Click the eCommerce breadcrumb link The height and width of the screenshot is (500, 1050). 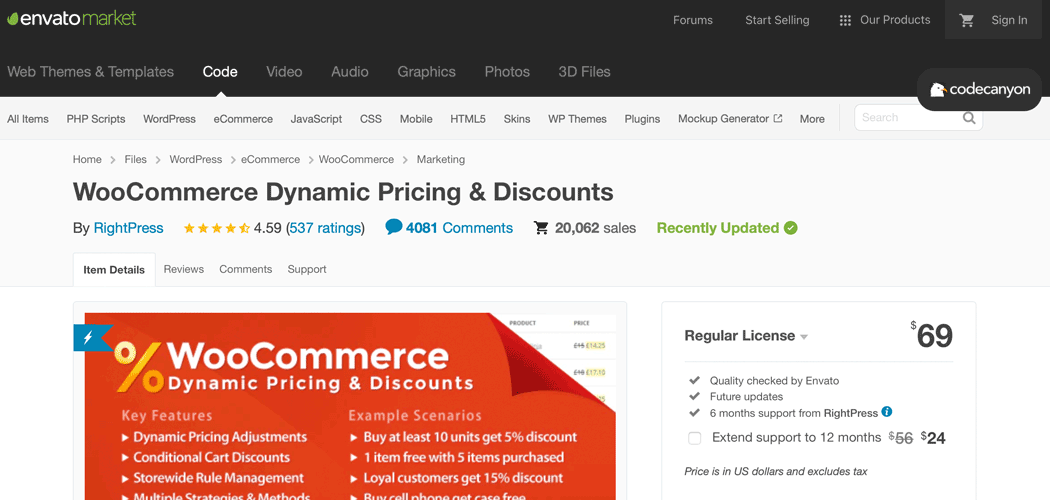[x=271, y=159]
